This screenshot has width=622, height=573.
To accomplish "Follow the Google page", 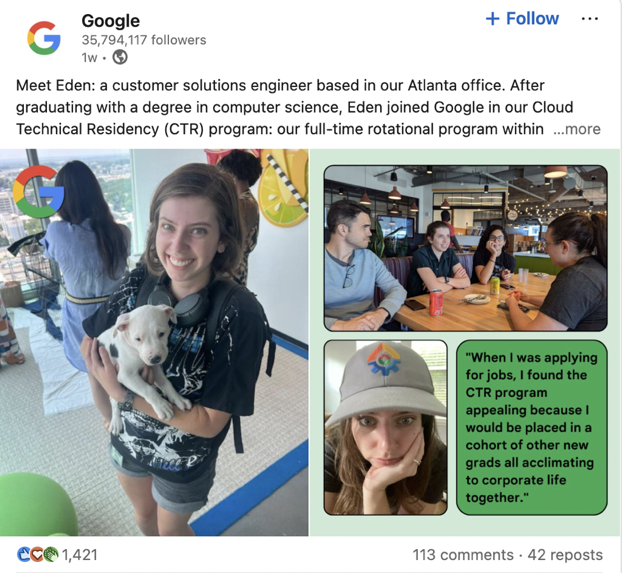I will (522, 19).
